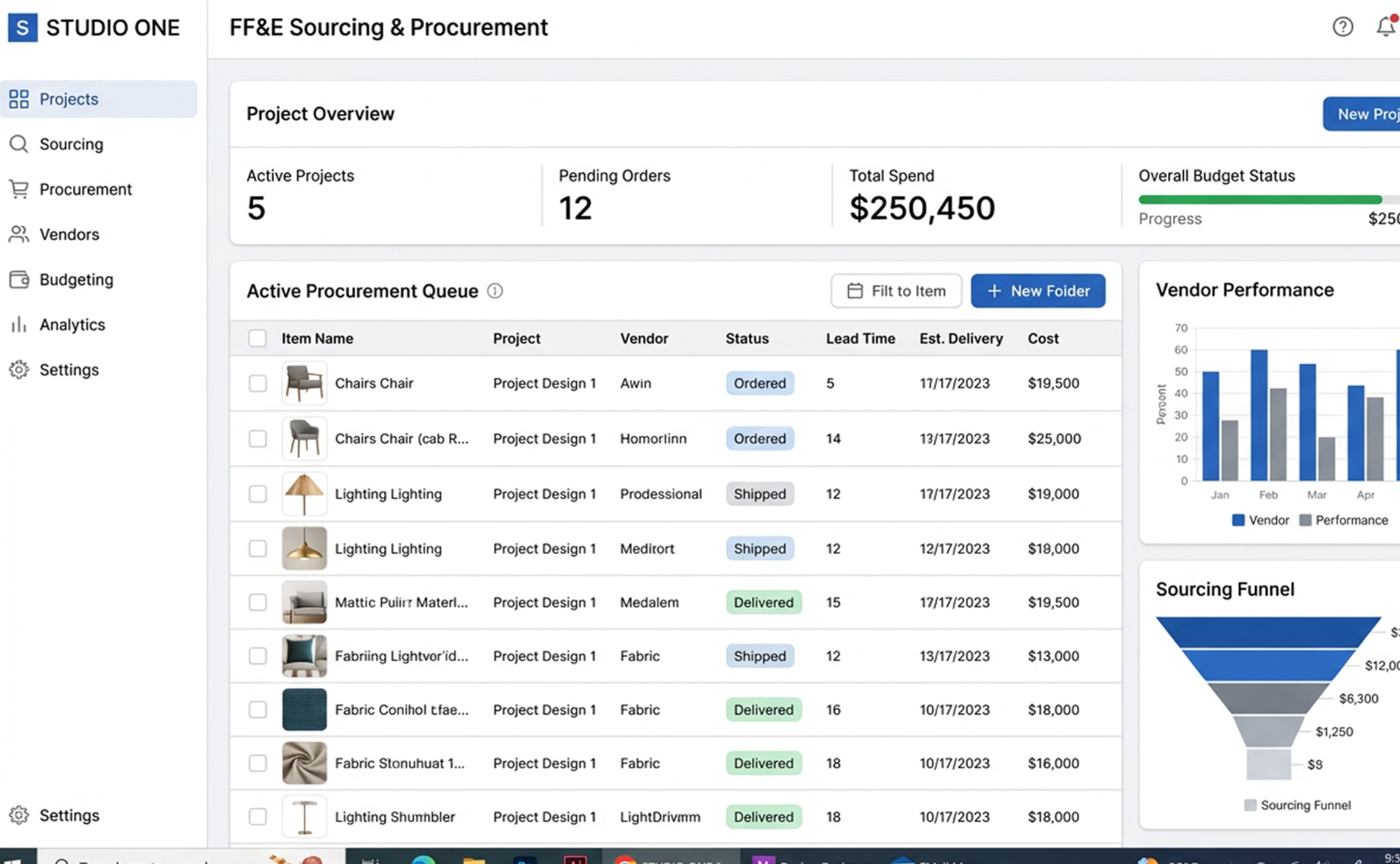Open Procurement via its cart icon
Image resolution: width=1400 pixels, height=864 pixels.
[x=18, y=189]
